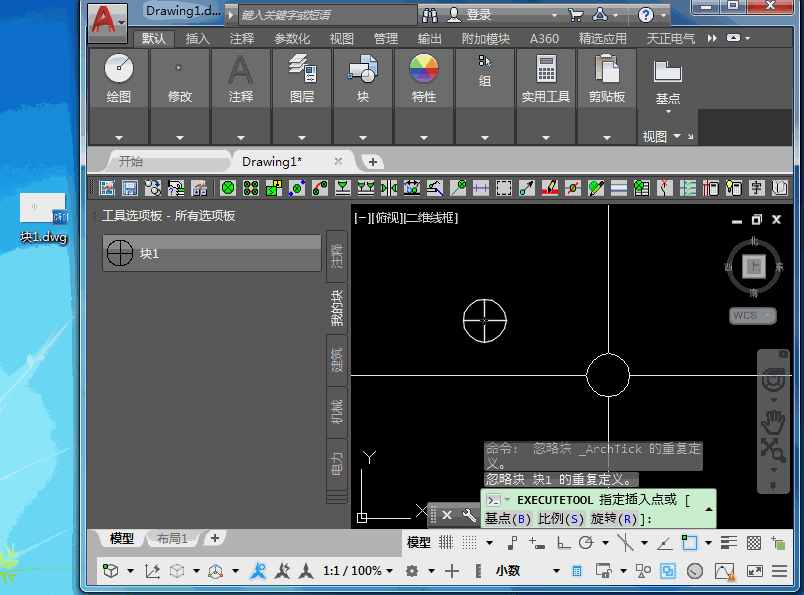Toggle the grid display in status bar
This screenshot has width=804, height=595.
445,543
